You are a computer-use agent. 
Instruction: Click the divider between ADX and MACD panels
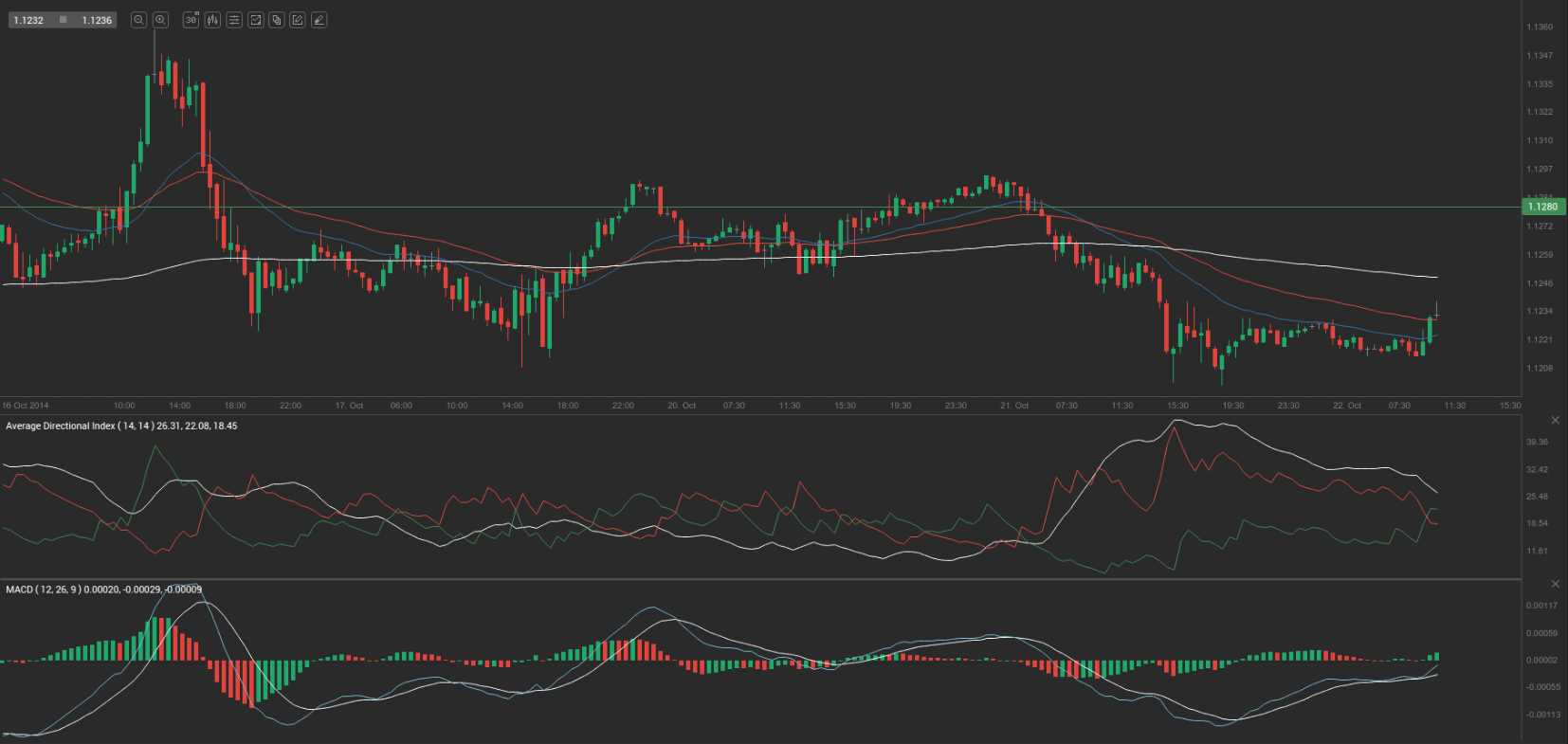[758, 578]
